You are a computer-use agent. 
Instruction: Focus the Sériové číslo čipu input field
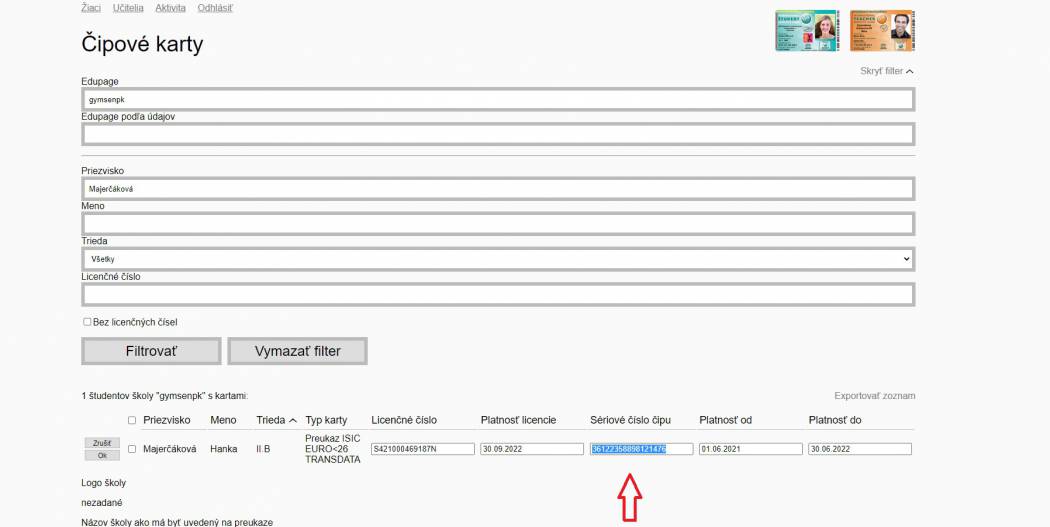[641, 449]
